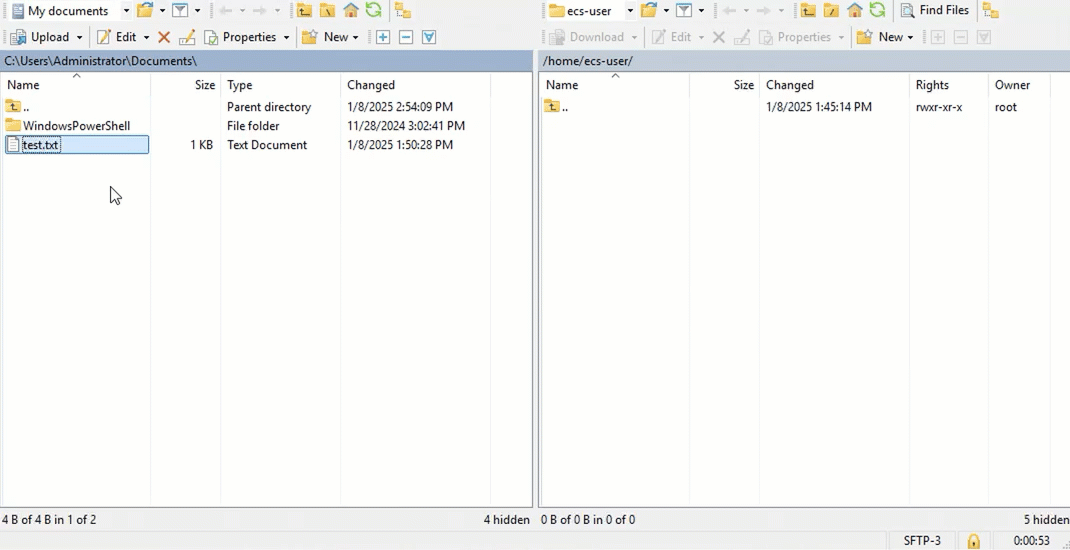Open local directory folder icon in left panel
The width and height of the screenshot is (1070, 550).
tap(145, 10)
